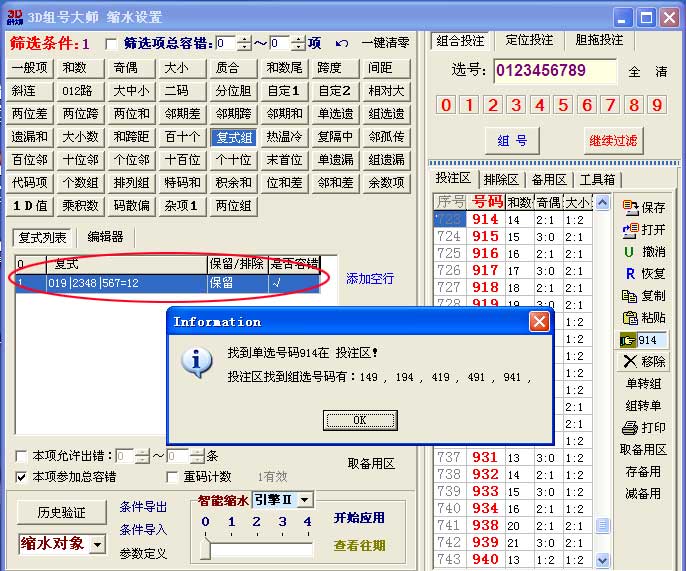686x571 pixels.
Task: Toggle the 本项参加总容错 checkbox
Action: coord(22,477)
